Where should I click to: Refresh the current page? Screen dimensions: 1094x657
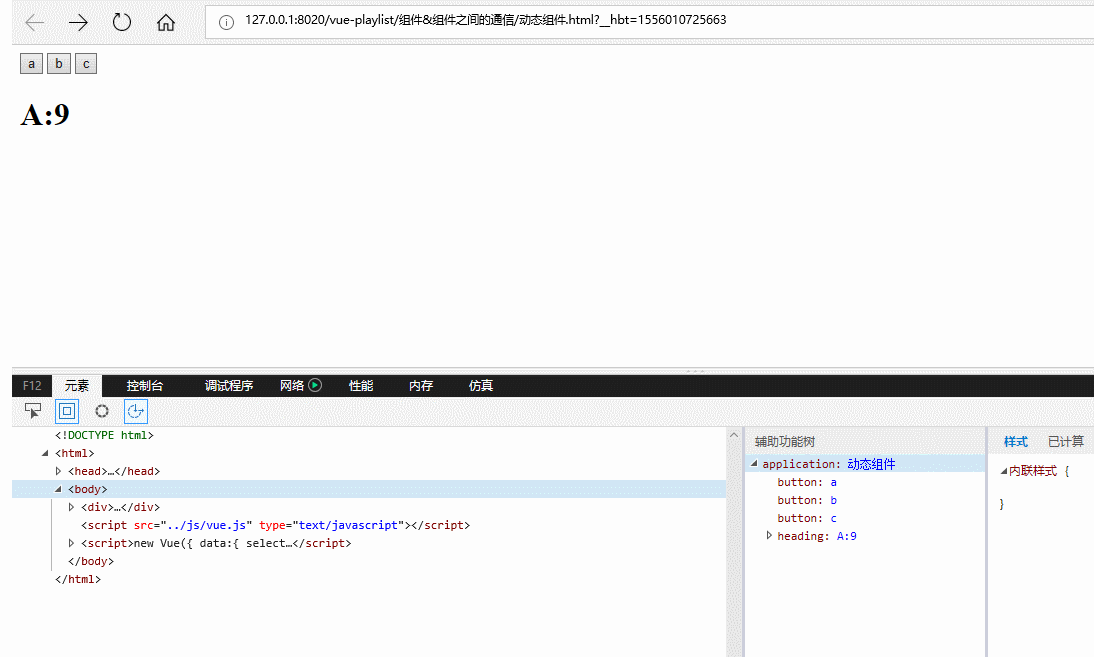tap(122, 22)
